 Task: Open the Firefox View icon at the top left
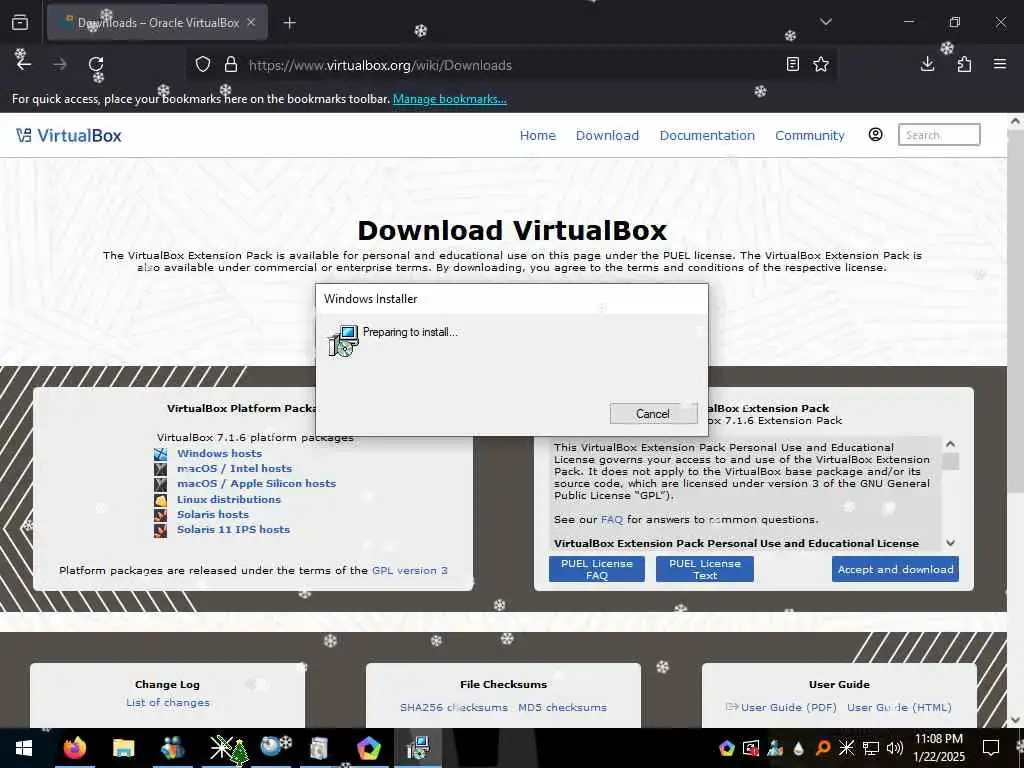(x=20, y=22)
